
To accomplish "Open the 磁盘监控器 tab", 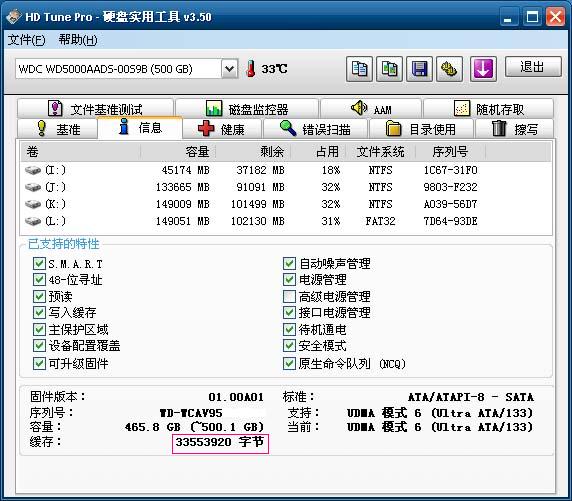I will [x=247, y=109].
